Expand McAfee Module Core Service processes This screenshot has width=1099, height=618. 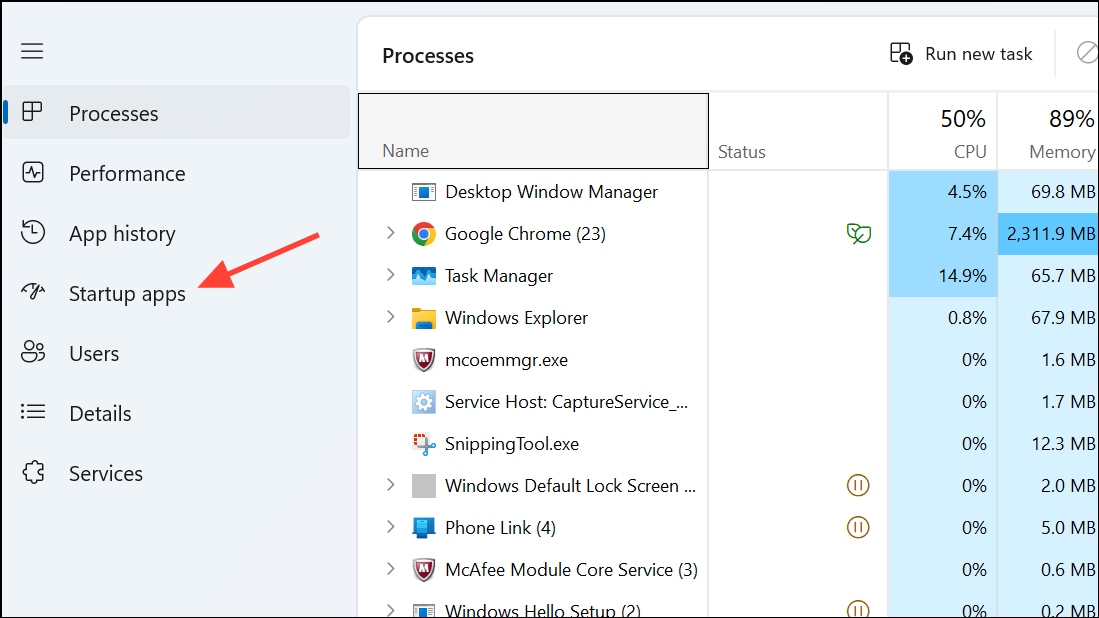pos(390,569)
